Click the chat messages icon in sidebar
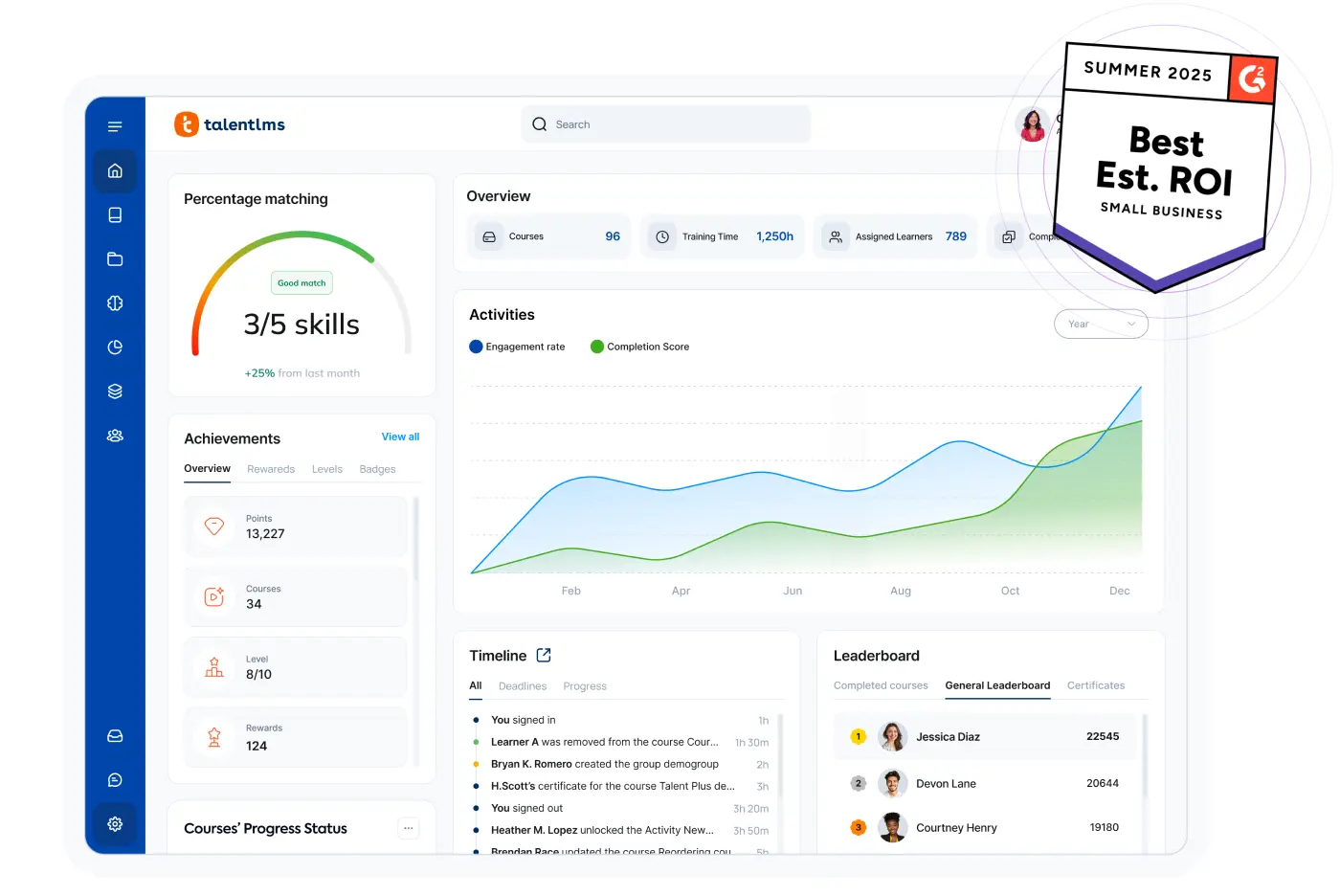Viewport: 1340px width, 896px height. click(115, 780)
